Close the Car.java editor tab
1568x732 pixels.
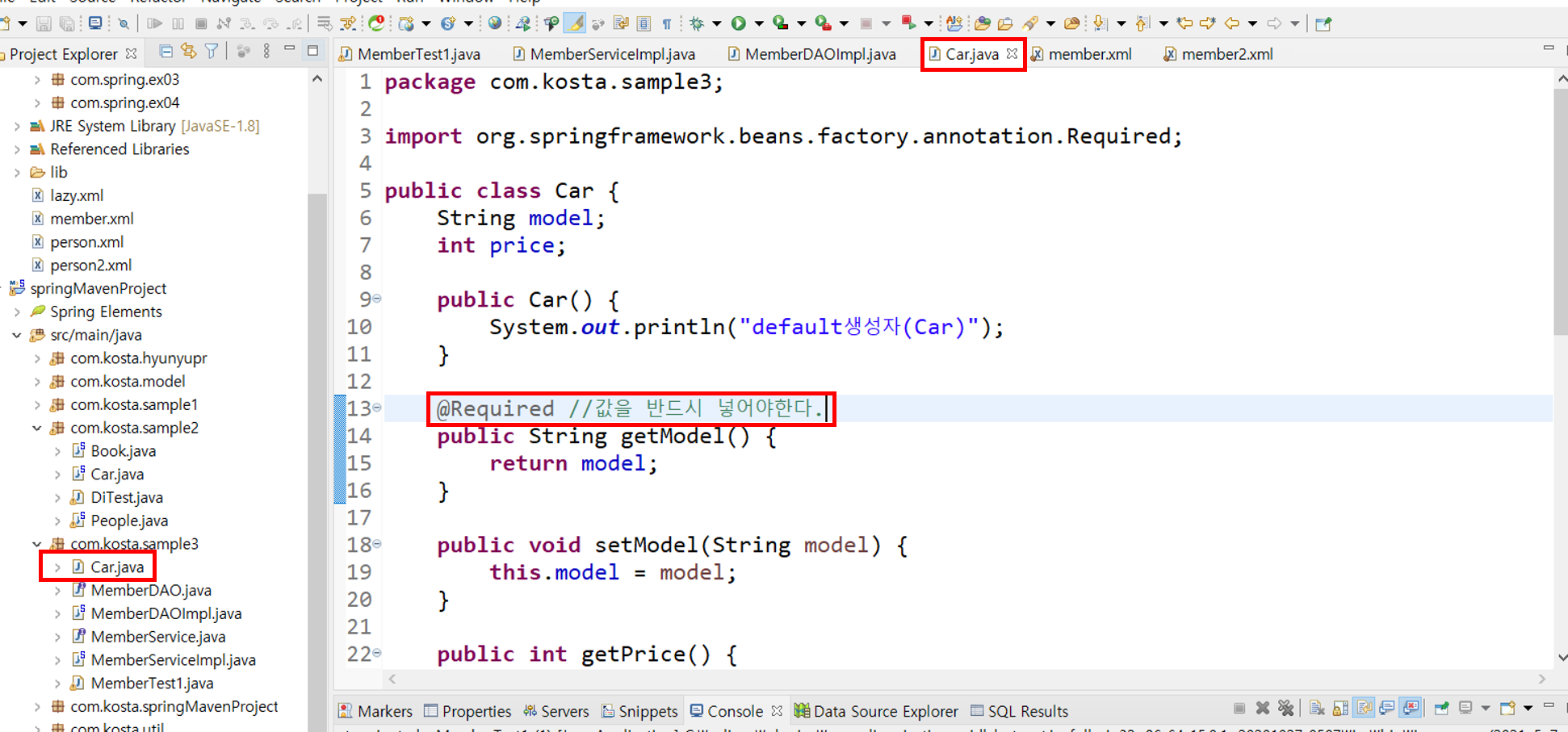[x=1012, y=54]
